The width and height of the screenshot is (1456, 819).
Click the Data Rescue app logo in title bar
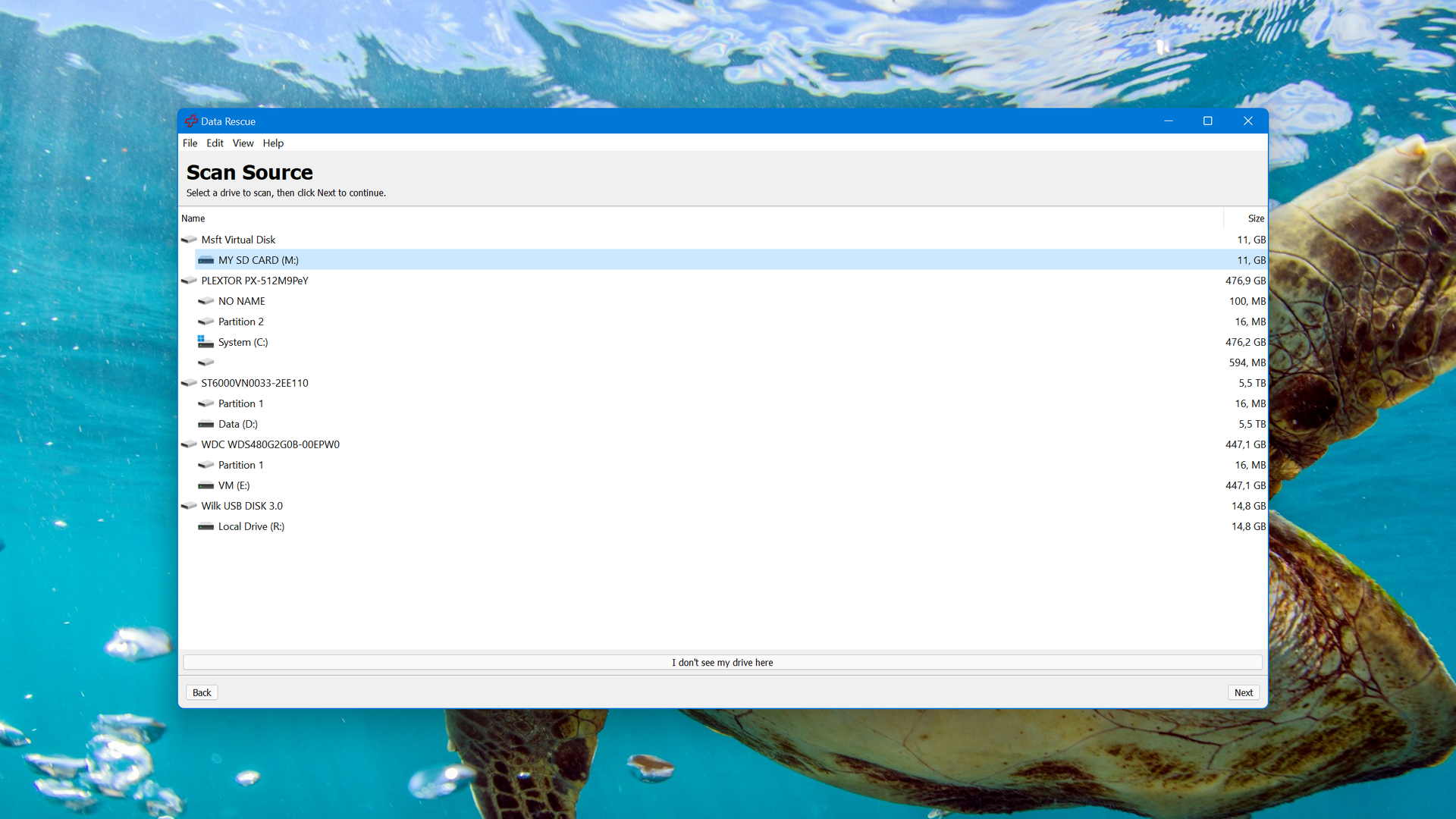[x=191, y=121]
